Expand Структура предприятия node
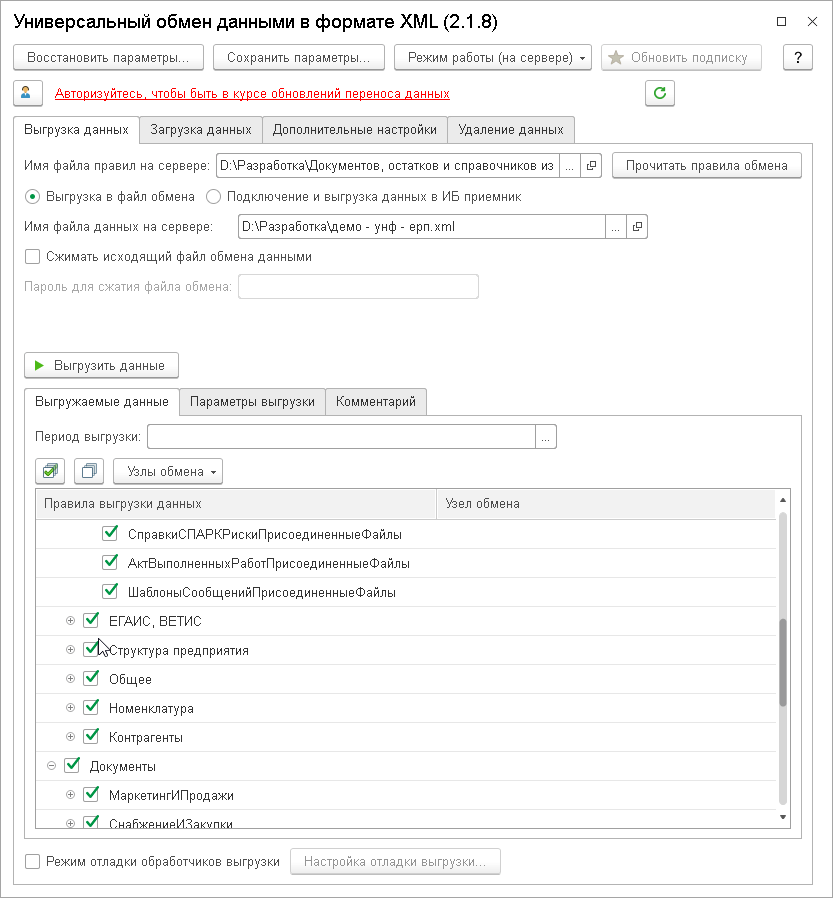 pyautogui.click(x=70, y=649)
